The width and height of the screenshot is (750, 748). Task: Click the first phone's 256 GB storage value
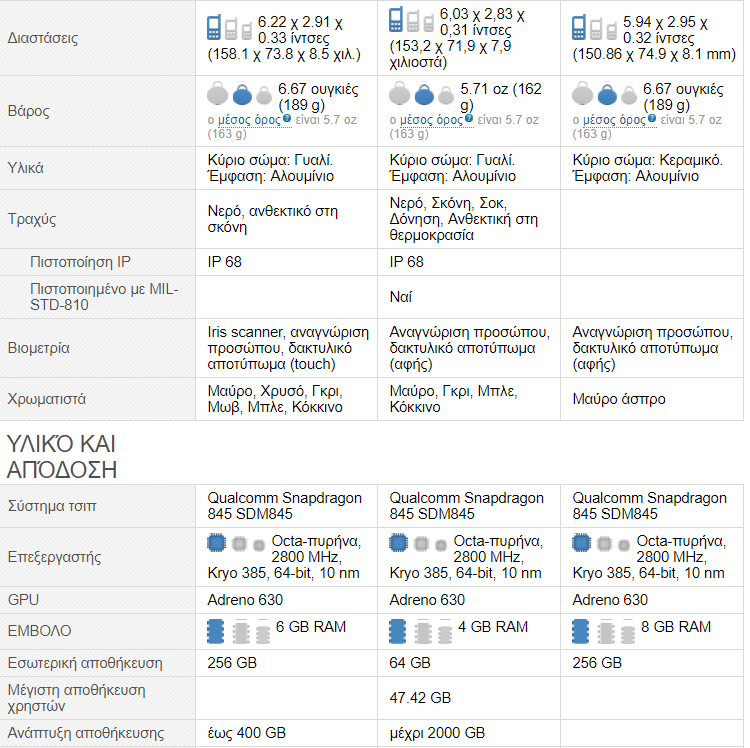[x=232, y=663]
